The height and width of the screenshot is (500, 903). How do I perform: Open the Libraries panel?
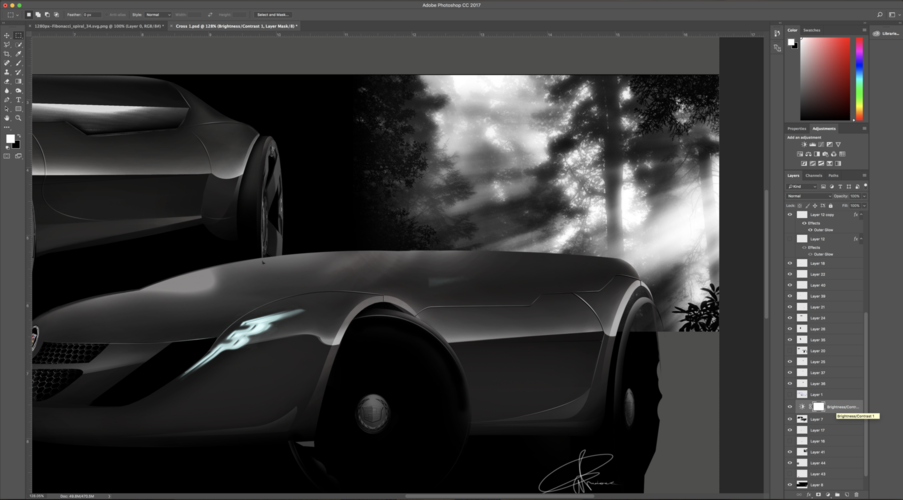point(886,33)
